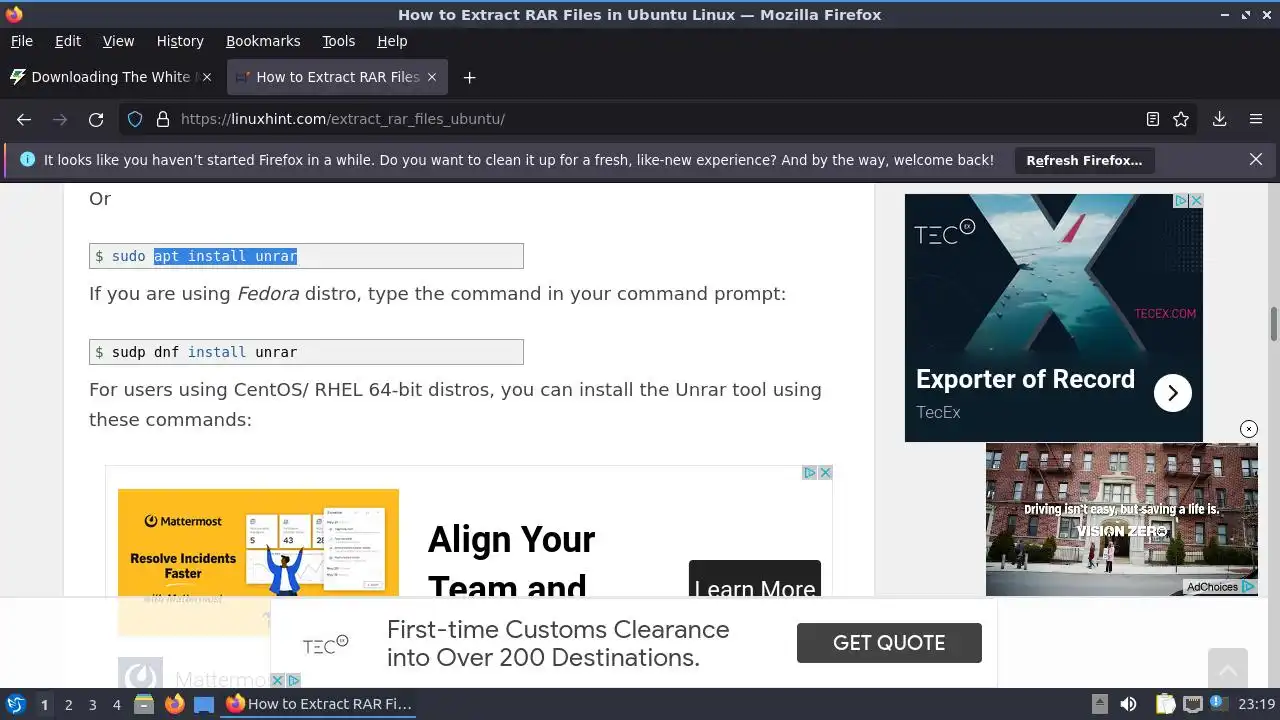The image size is (1280, 720).
Task: Open the Downloads panel
Action: (1219, 119)
